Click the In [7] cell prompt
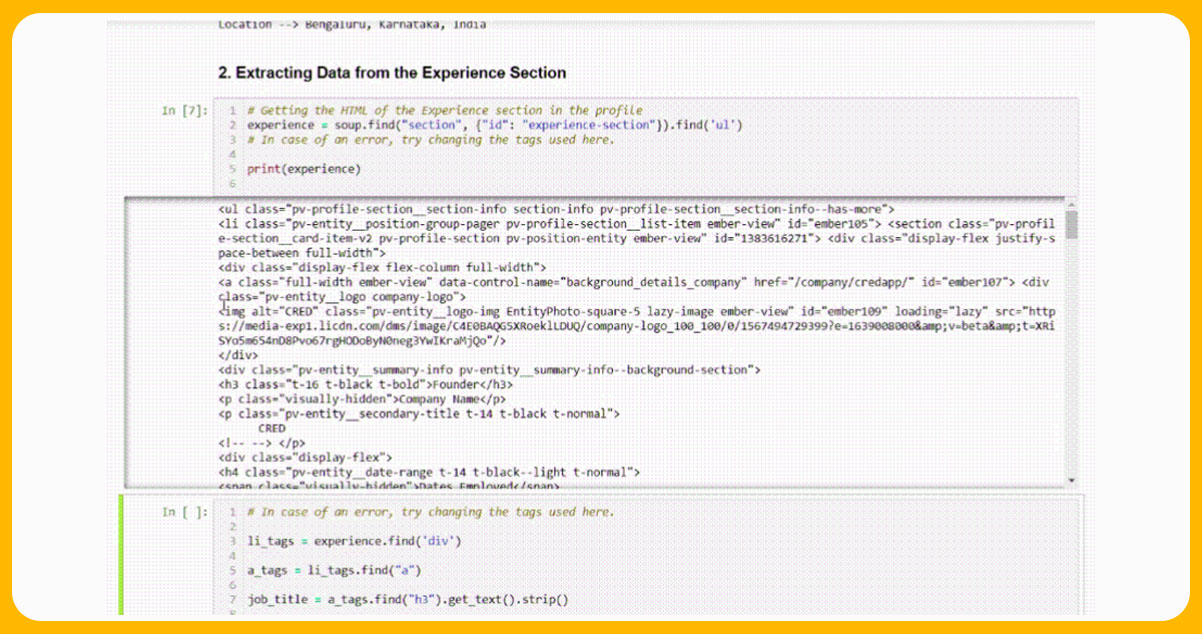The height and width of the screenshot is (634, 1202). [185, 111]
